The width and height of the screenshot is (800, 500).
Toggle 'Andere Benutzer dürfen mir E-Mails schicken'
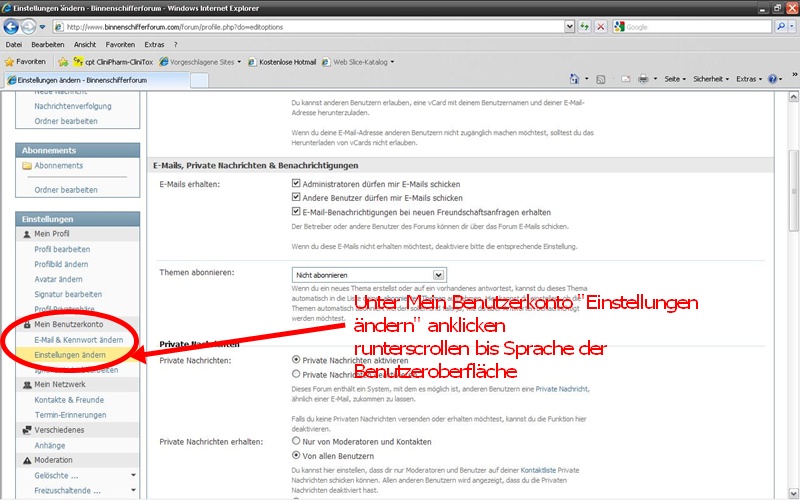click(x=296, y=198)
